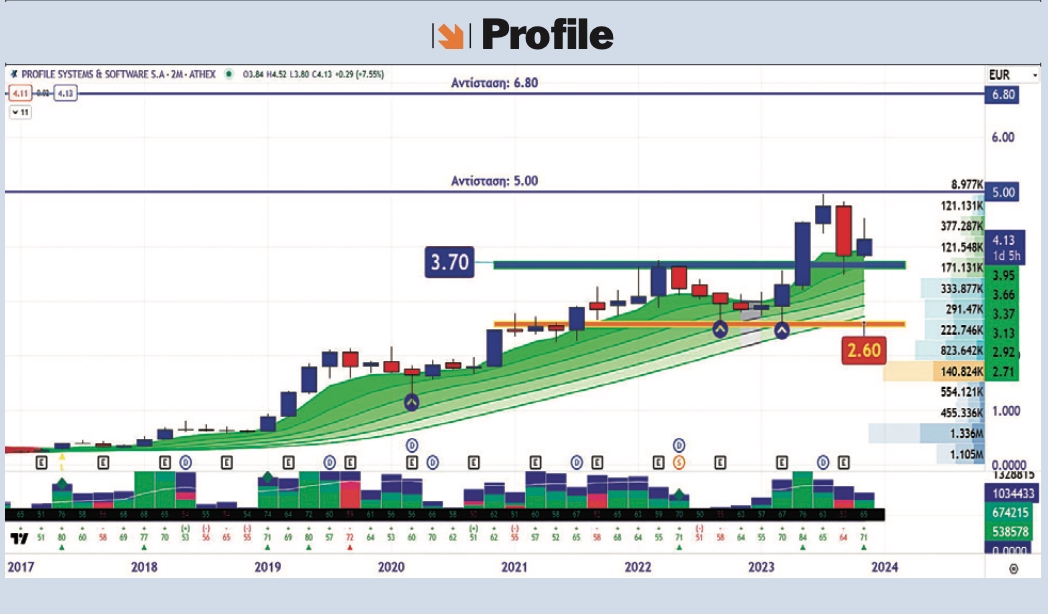The width and height of the screenshot is (1048, 614).
Task: Click the blue 4.13 buy price box
Action: (65, 94)
